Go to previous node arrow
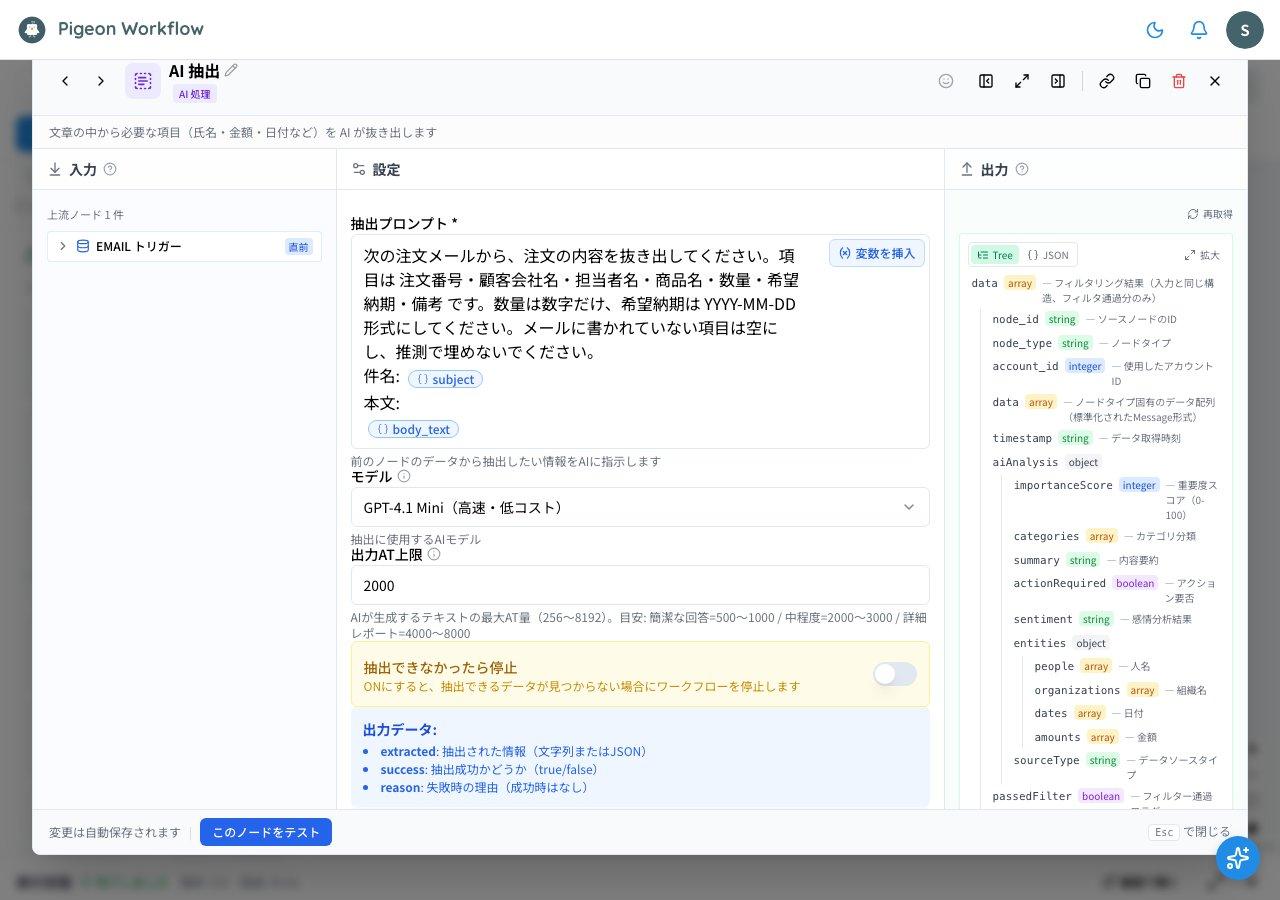 click(65, 81)
